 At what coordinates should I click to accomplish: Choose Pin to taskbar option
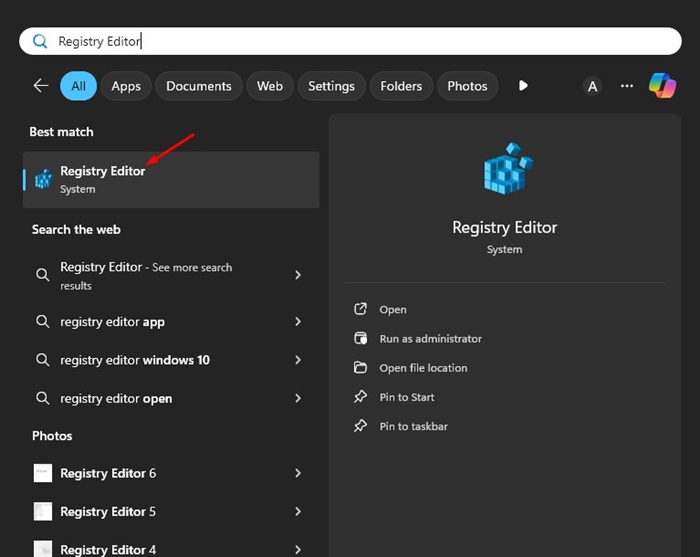413,426
